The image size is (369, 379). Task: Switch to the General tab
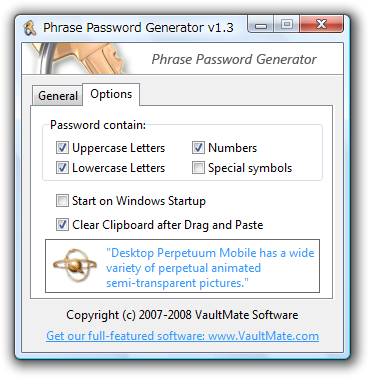click(x=58, y=96)
